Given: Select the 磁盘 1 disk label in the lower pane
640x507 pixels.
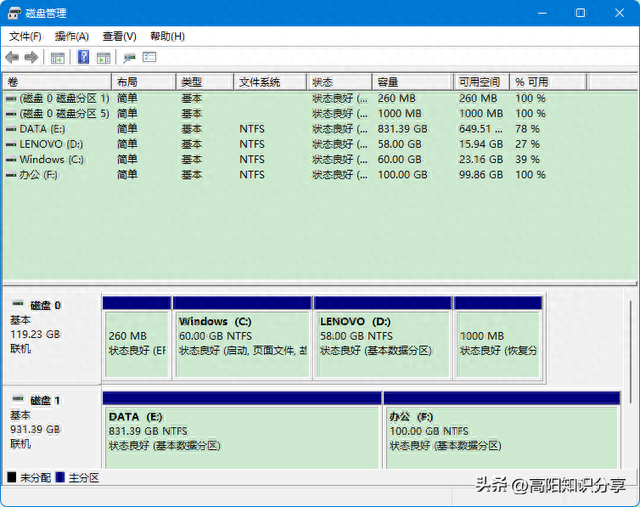Looking at the screenshot, I should pyautogui.click(x=45, y=400).
